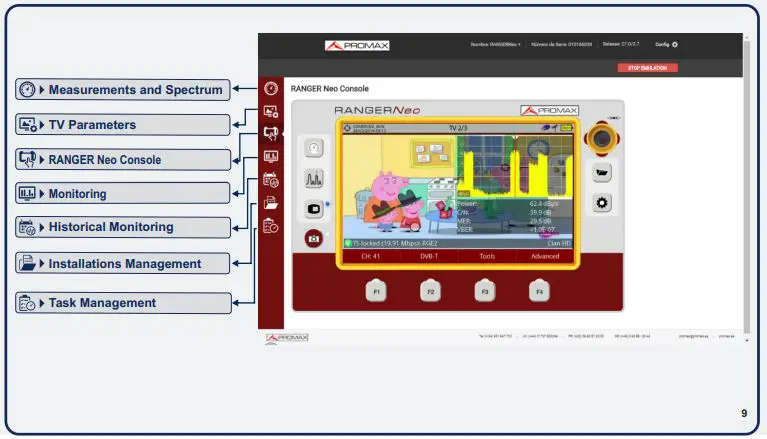Select the DVB-T menu on screen
767x439 pixels.
(429, 256)
